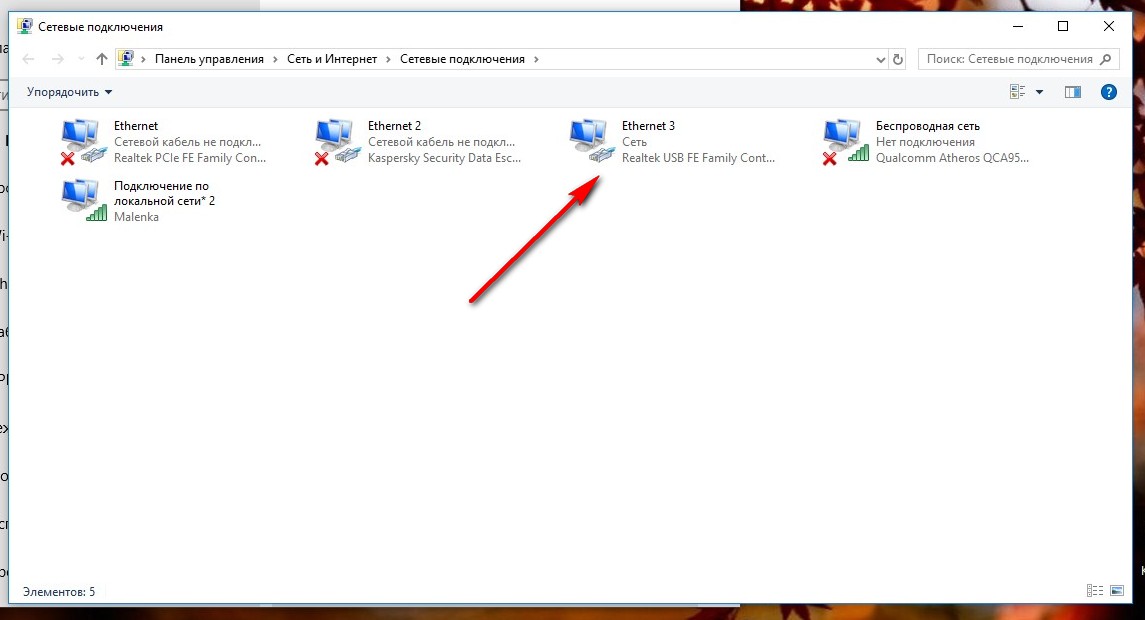Select the Подключение по локальной сети* 2 icon
1145x620 pixels.
pos(84,201)
